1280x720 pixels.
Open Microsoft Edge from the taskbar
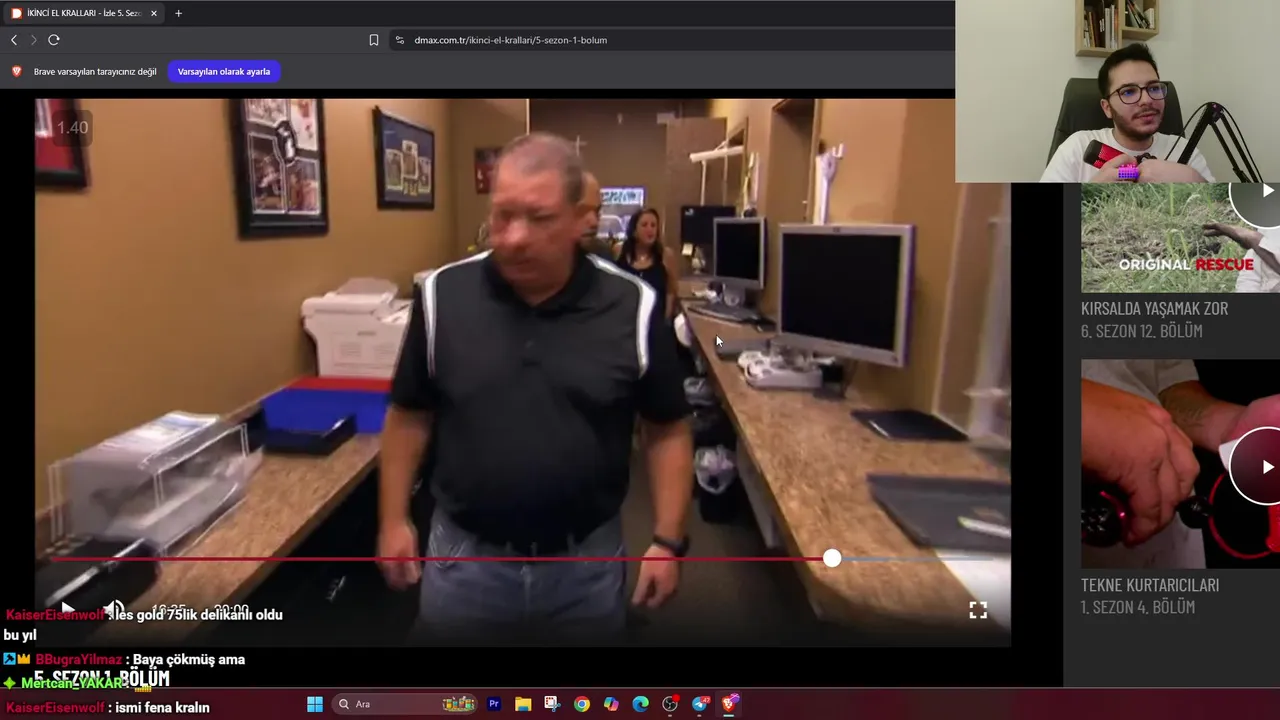641,704
